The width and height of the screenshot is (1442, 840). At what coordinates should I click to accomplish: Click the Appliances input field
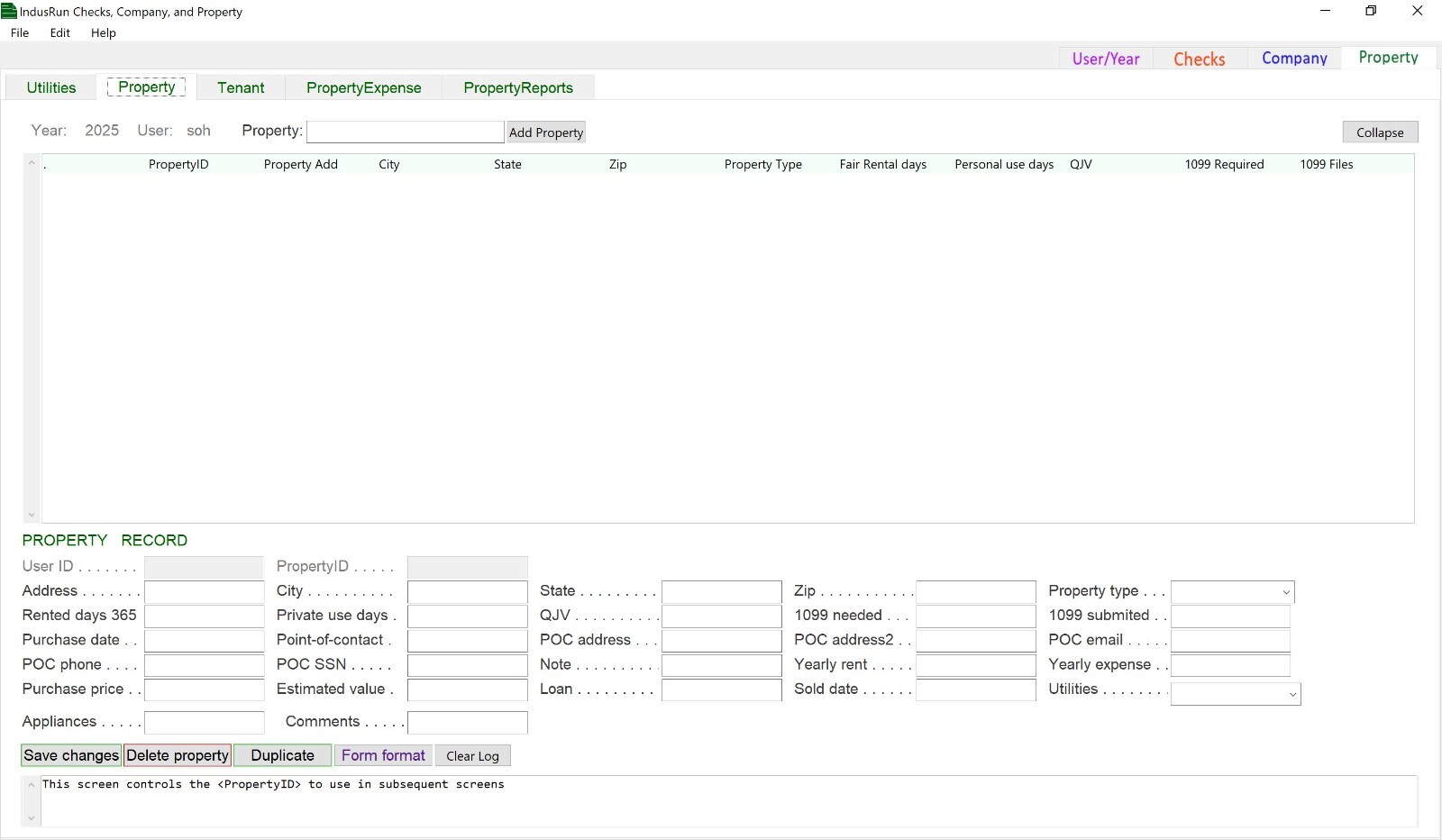[205, 722]
